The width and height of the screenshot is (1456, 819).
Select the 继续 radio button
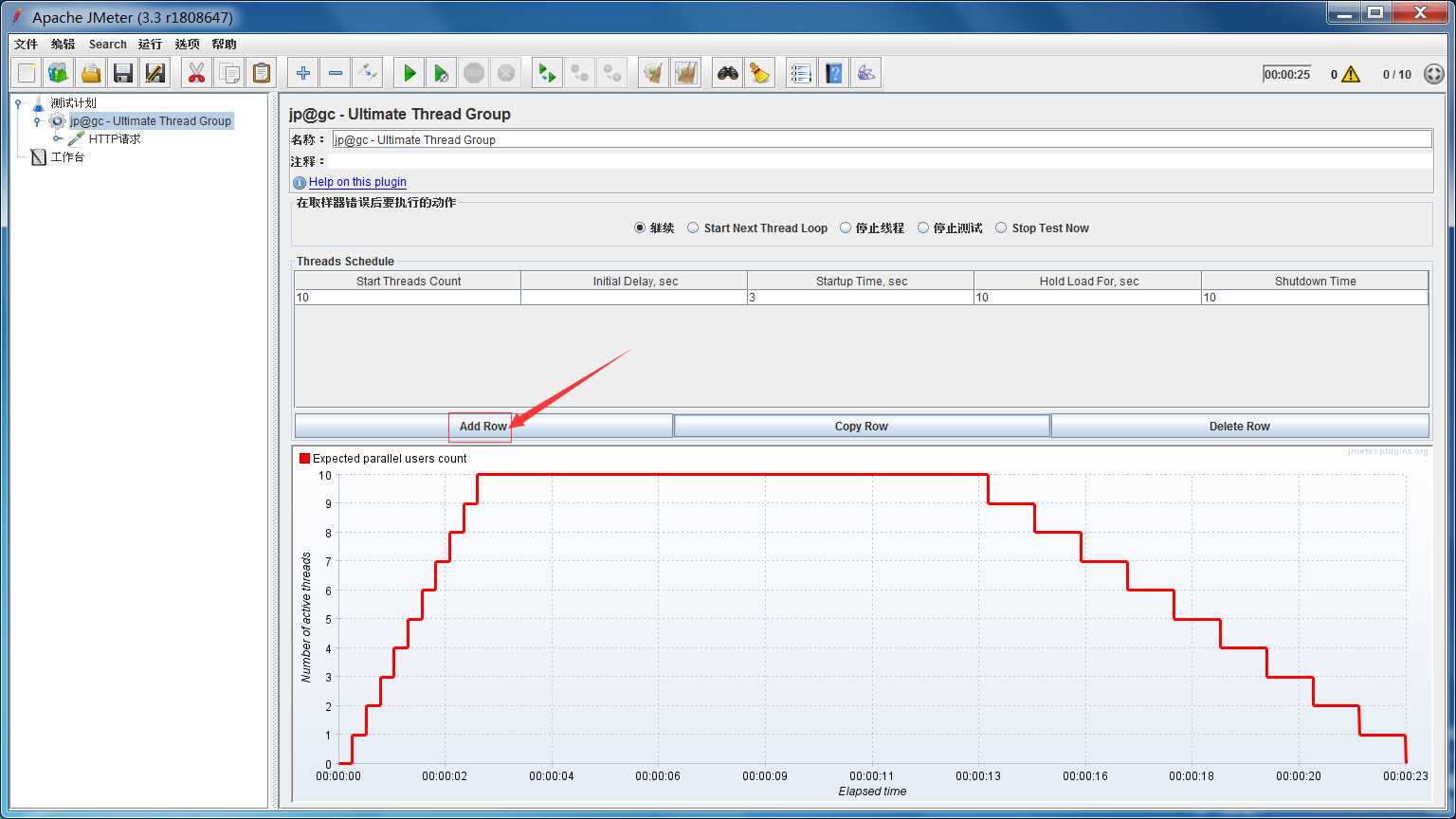coord(640,227)
